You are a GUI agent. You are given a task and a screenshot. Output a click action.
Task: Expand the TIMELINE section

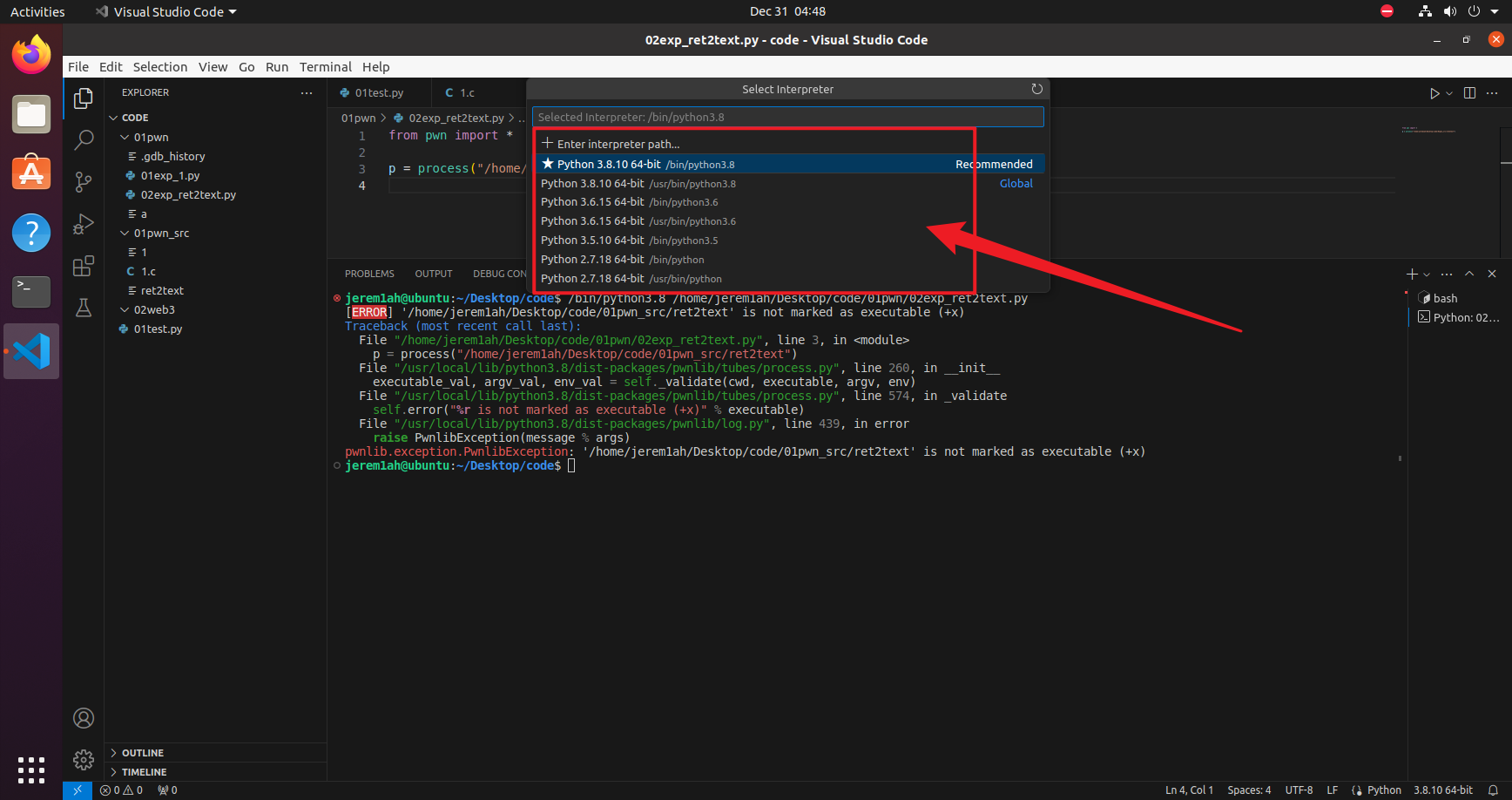[144, 772]
